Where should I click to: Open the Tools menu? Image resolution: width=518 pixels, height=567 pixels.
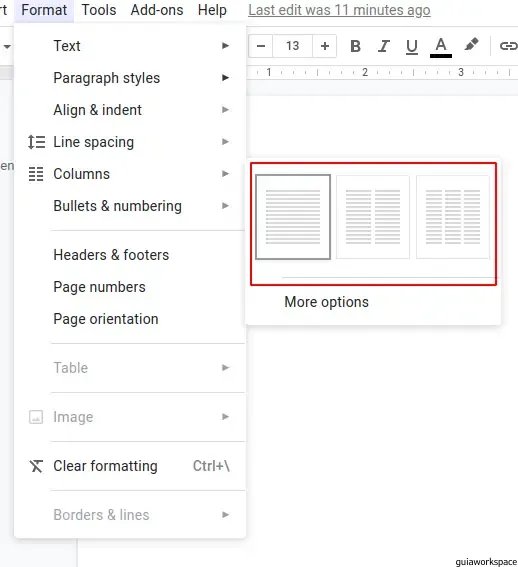(99, 10)
